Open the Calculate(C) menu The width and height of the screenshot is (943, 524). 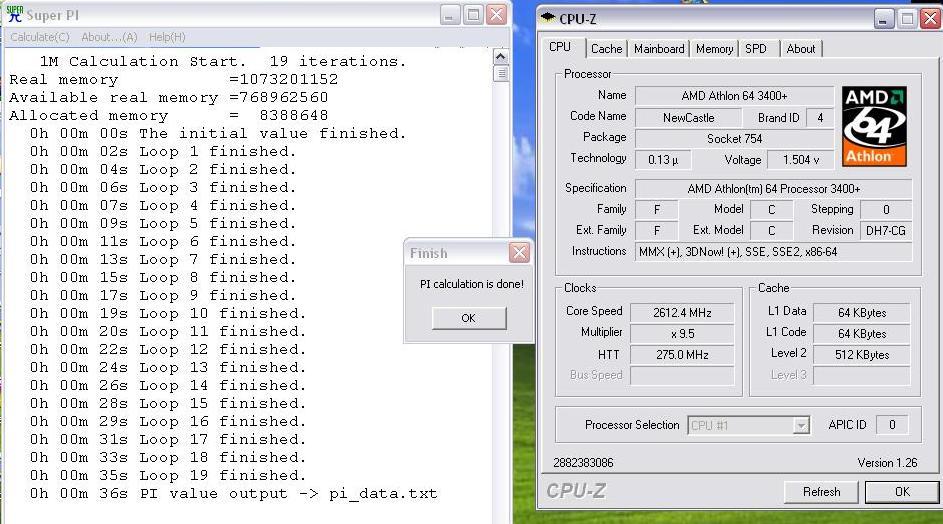click(x=40, y=37)
